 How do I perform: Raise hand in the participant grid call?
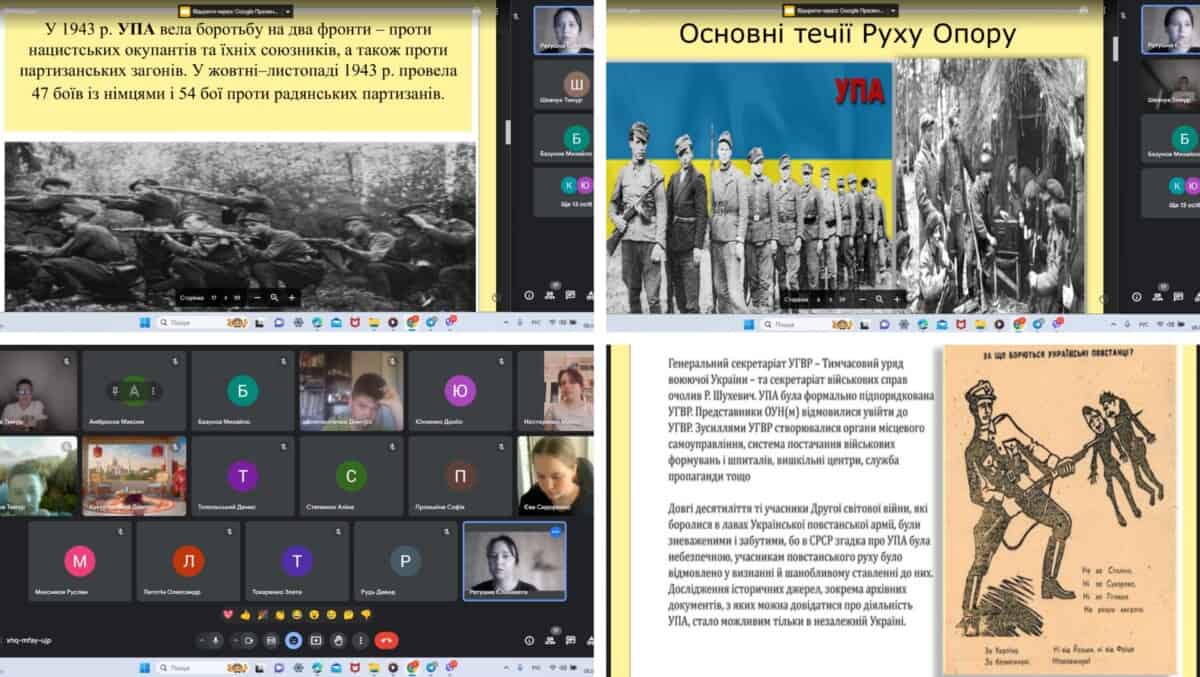tap(338, 640)
